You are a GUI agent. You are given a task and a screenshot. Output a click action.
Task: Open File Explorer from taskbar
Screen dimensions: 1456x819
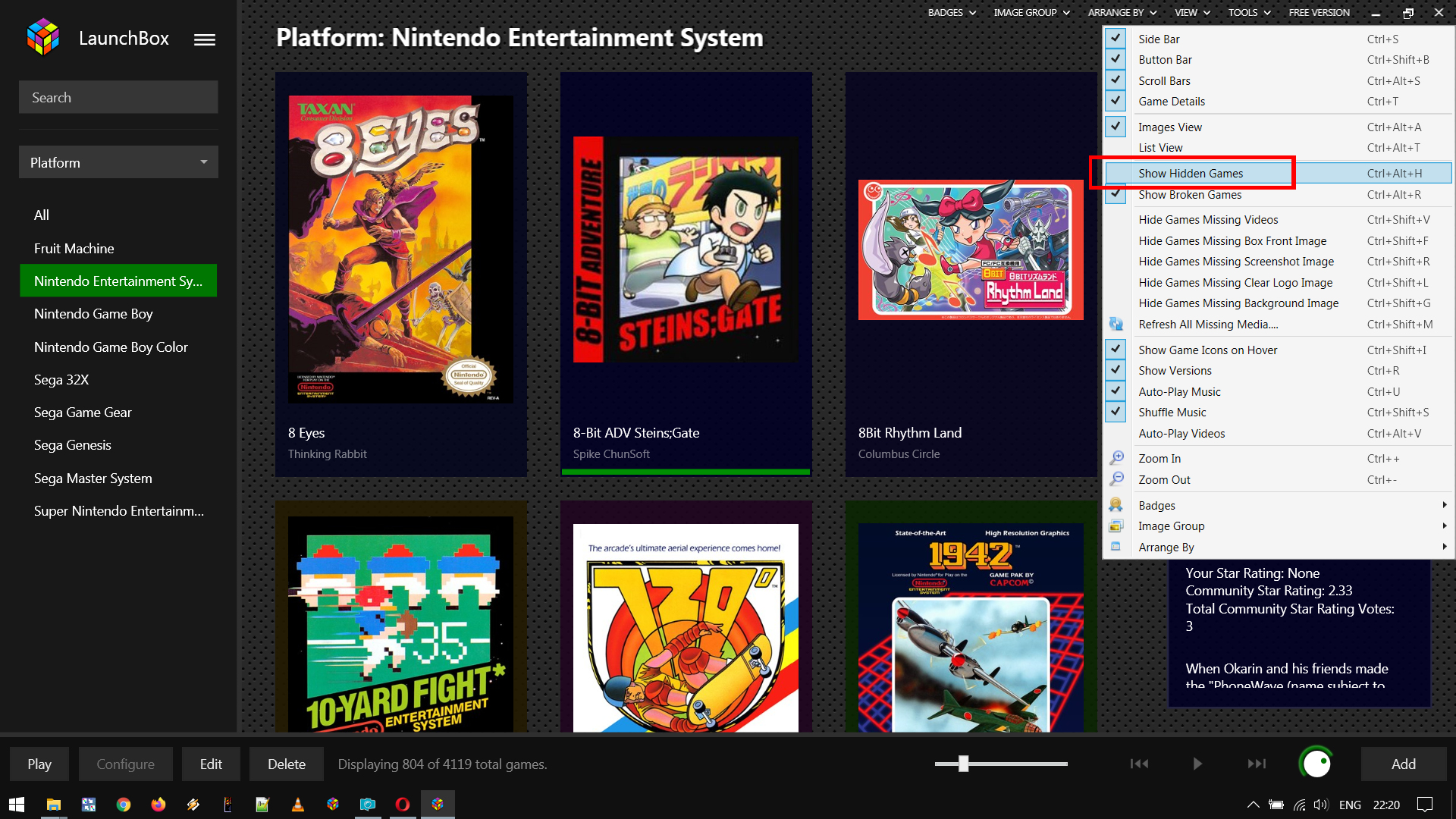53,805
